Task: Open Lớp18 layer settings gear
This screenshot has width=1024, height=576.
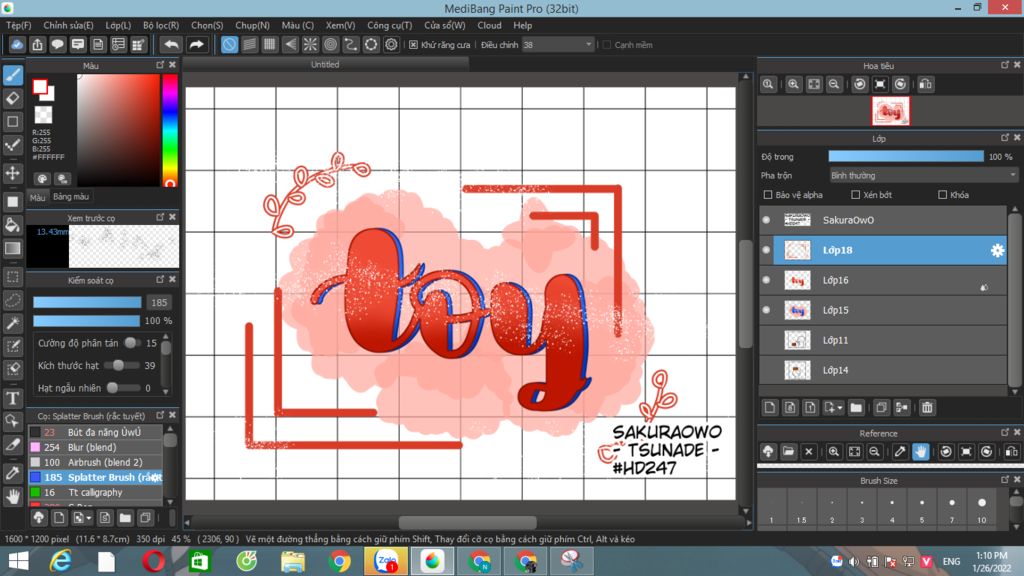Action: pyautogui.click(x=997, y=250)
